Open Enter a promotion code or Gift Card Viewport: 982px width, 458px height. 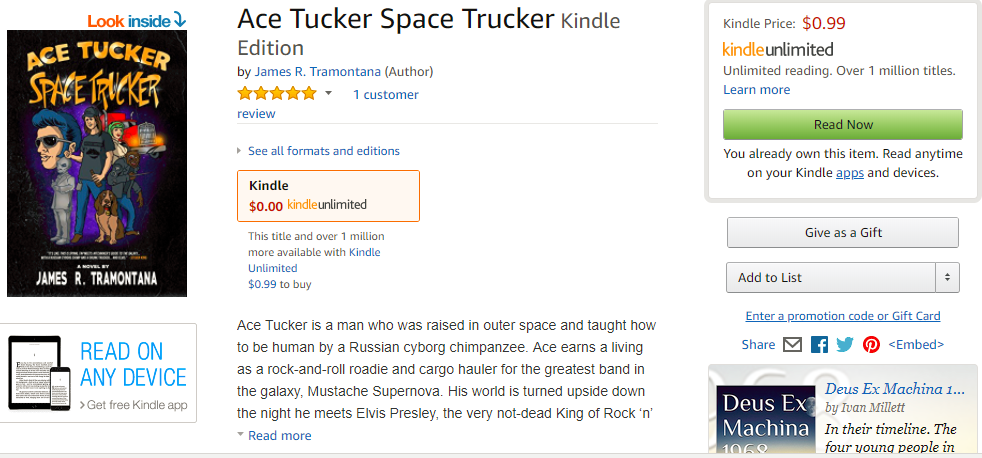pos(843,316)
